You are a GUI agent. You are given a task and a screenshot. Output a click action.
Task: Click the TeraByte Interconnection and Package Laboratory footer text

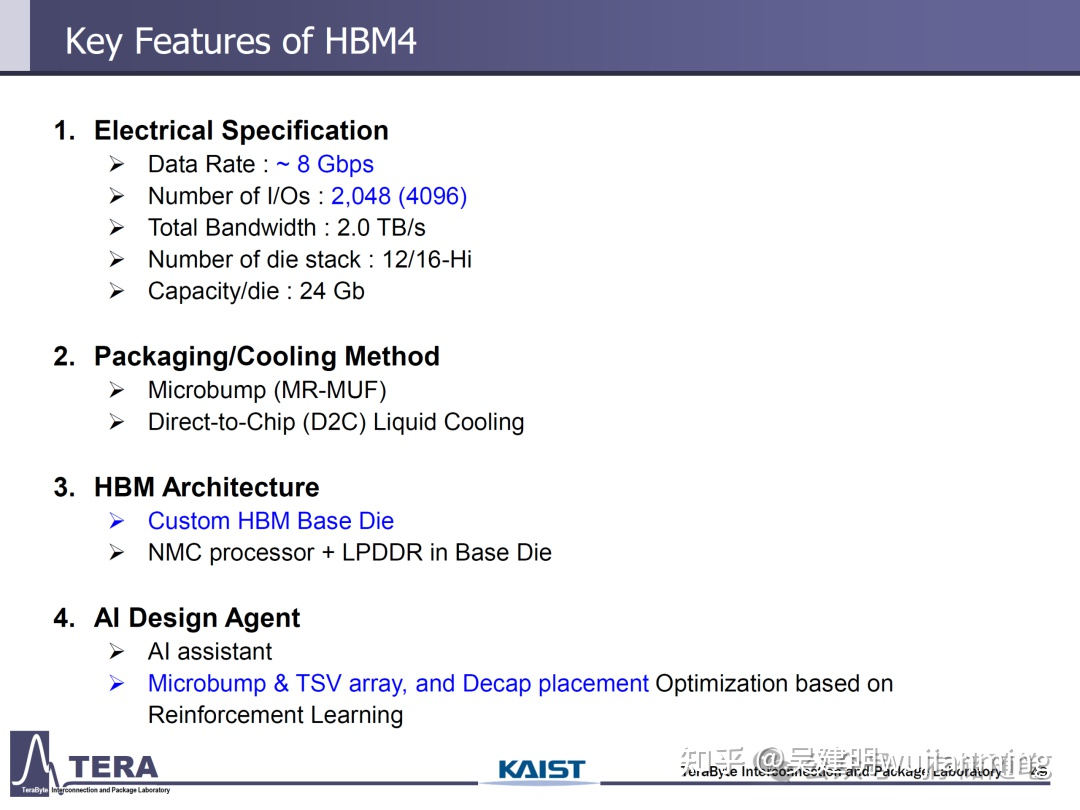tap(840, 771)
